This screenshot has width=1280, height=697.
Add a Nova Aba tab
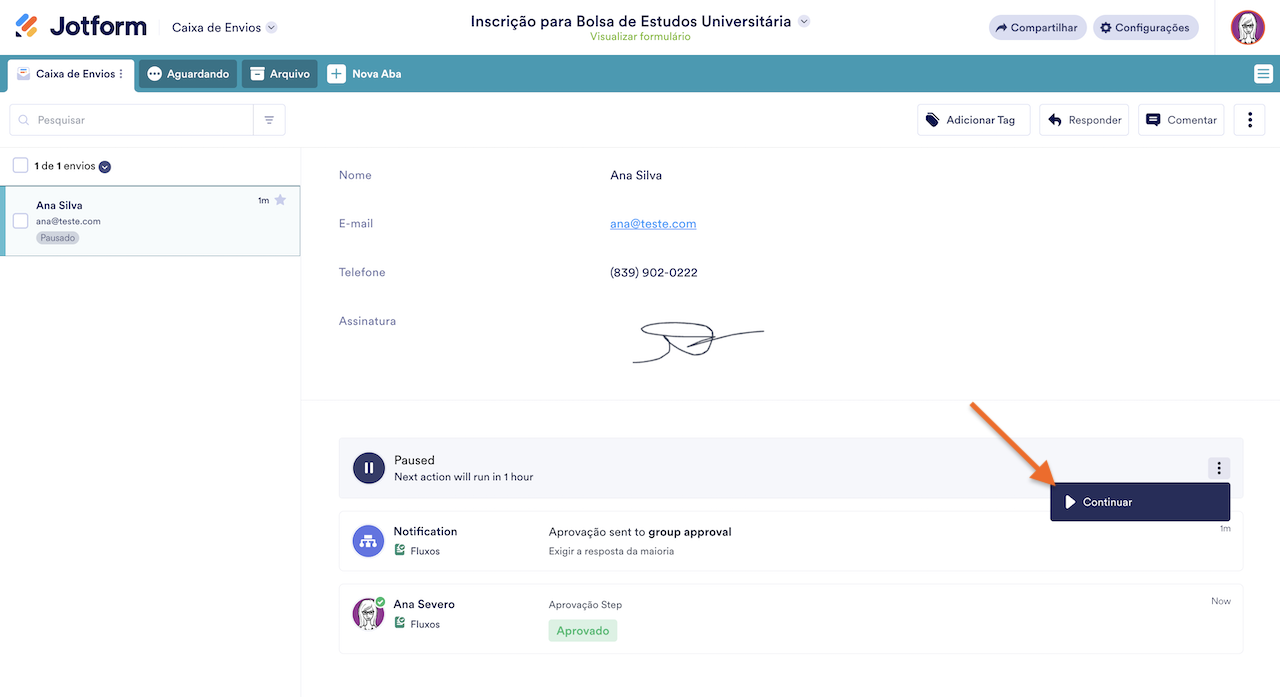tap(365, 74)
